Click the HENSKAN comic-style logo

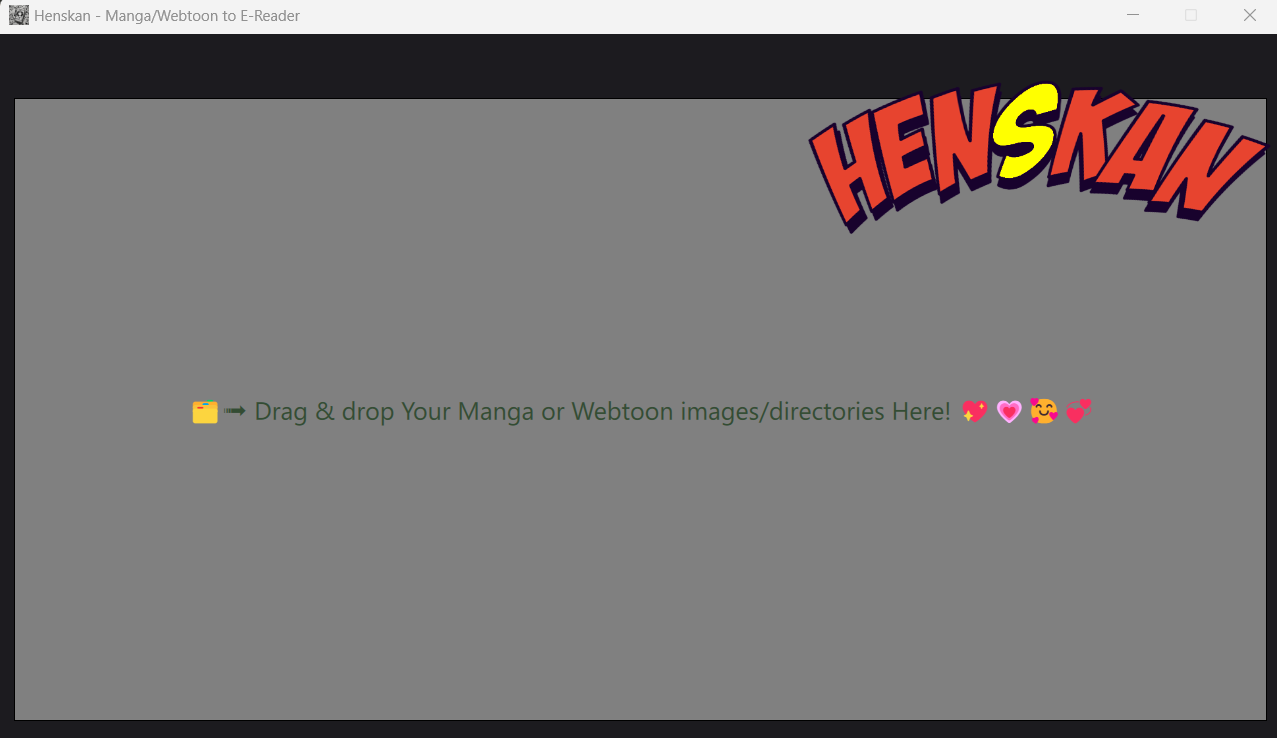(x=1037, y=155)
